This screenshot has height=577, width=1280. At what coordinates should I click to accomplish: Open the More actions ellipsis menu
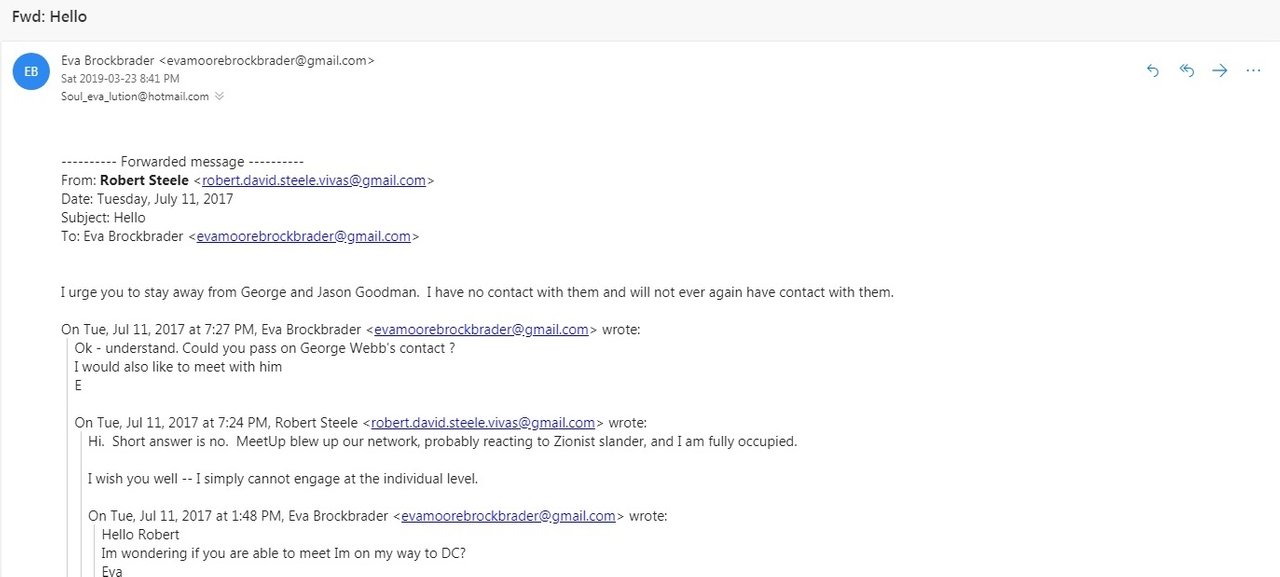pos(1253,71)
